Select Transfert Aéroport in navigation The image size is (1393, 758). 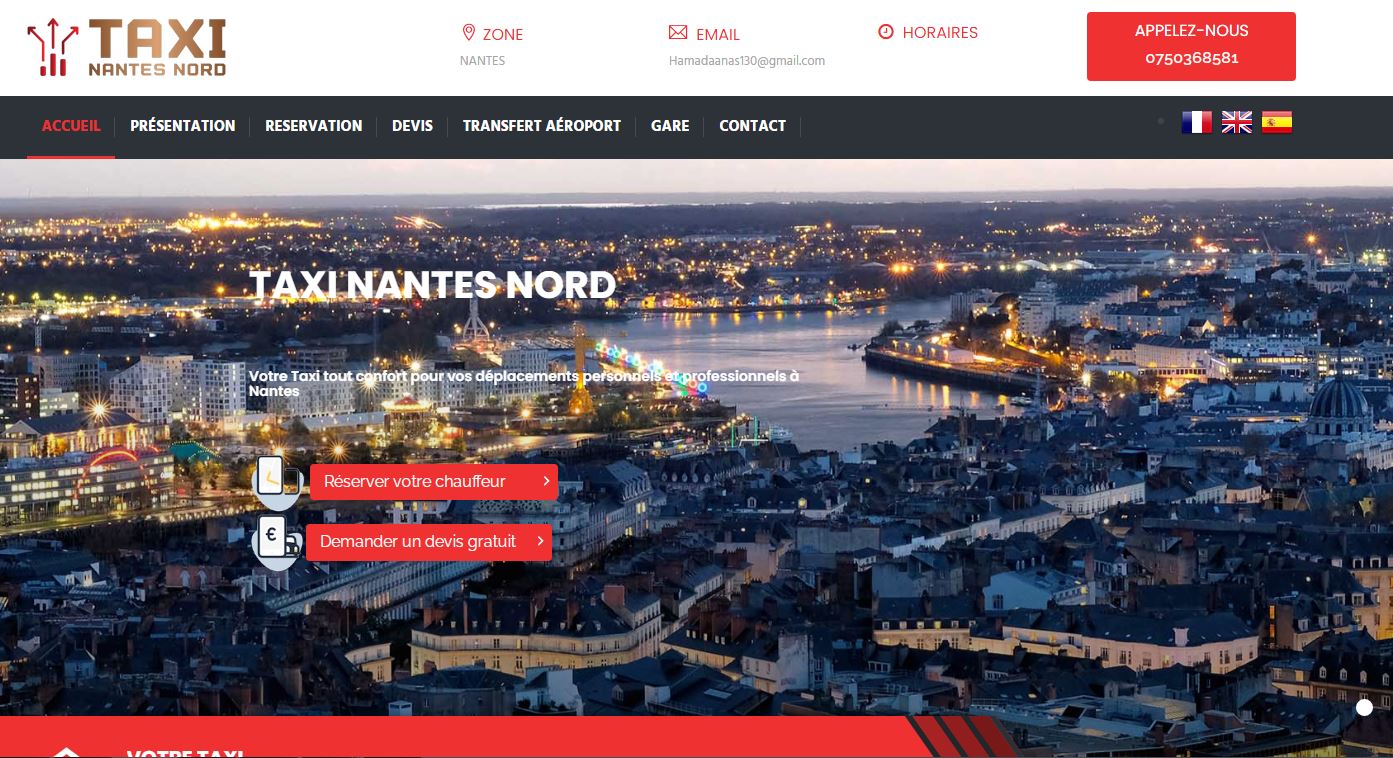pos(542,126)
